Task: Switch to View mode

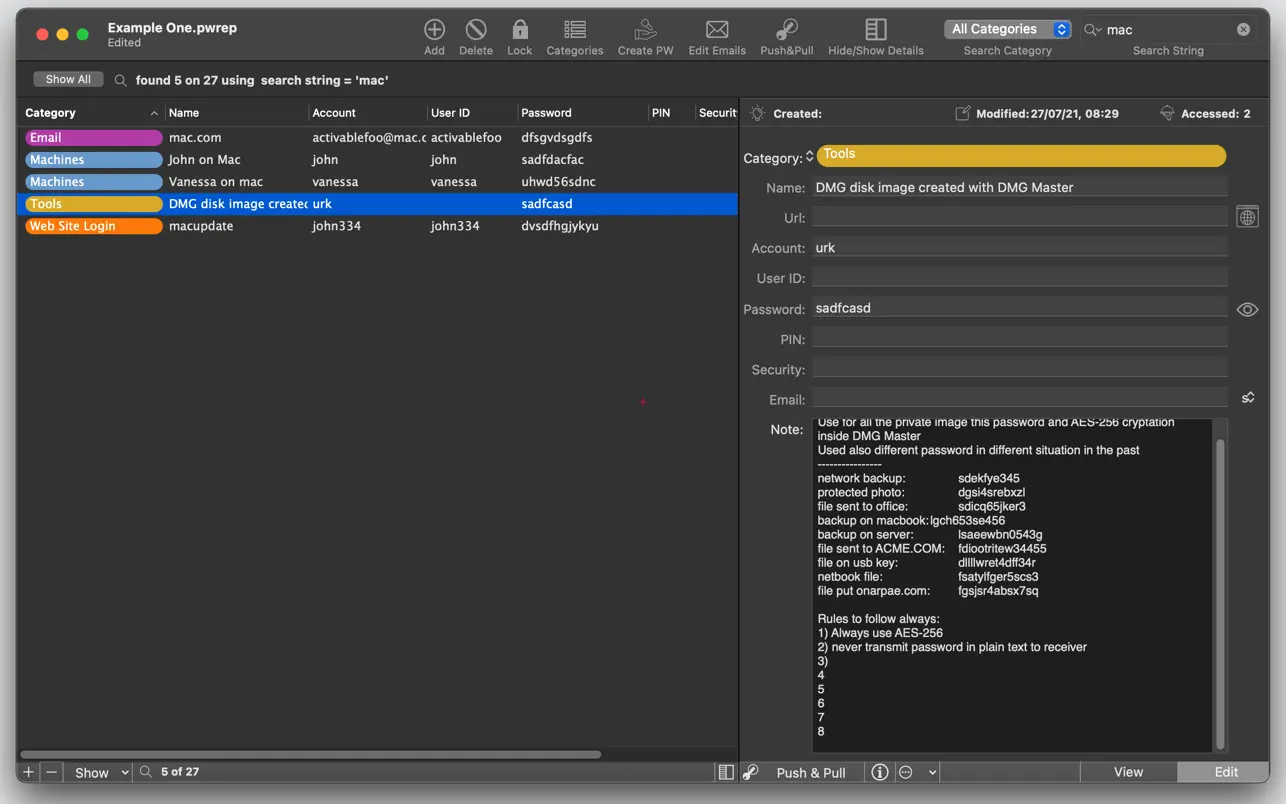Action: coord(1128,772)
